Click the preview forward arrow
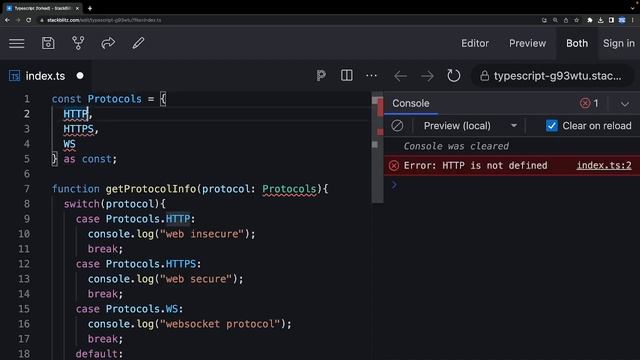This screenshot has height=360, width=640. click(427, 76)
